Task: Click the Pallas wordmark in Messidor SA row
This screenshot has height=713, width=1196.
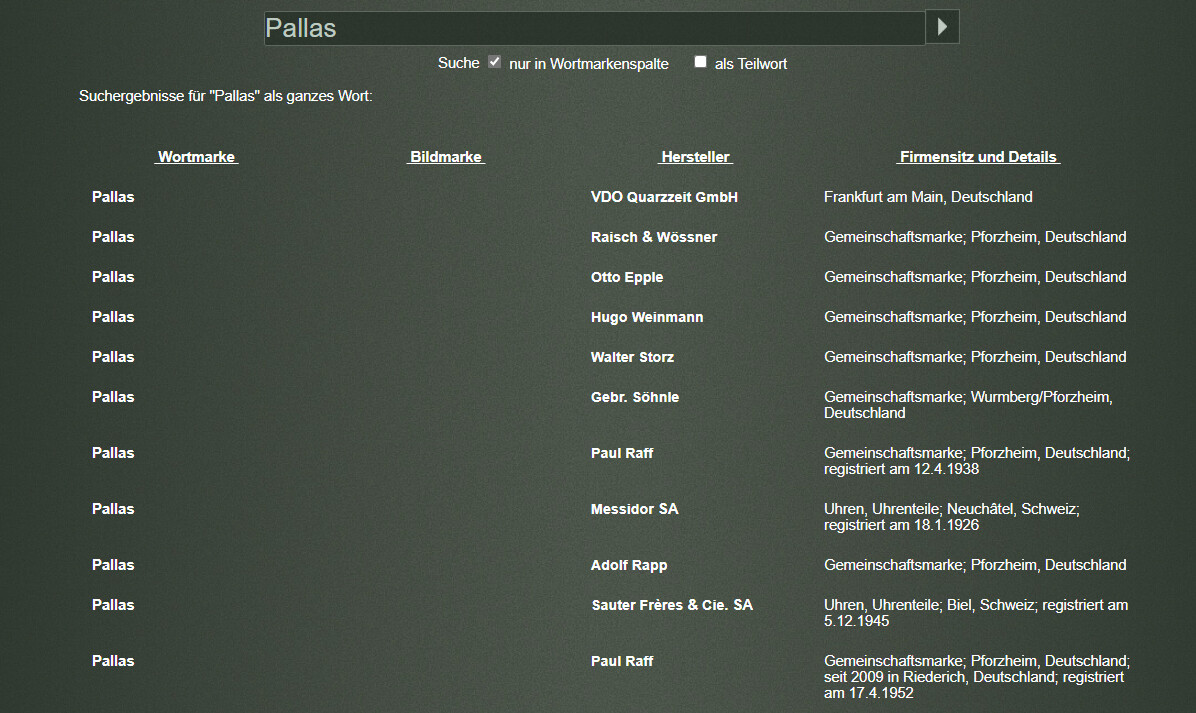Action: [x=113, y=509]
